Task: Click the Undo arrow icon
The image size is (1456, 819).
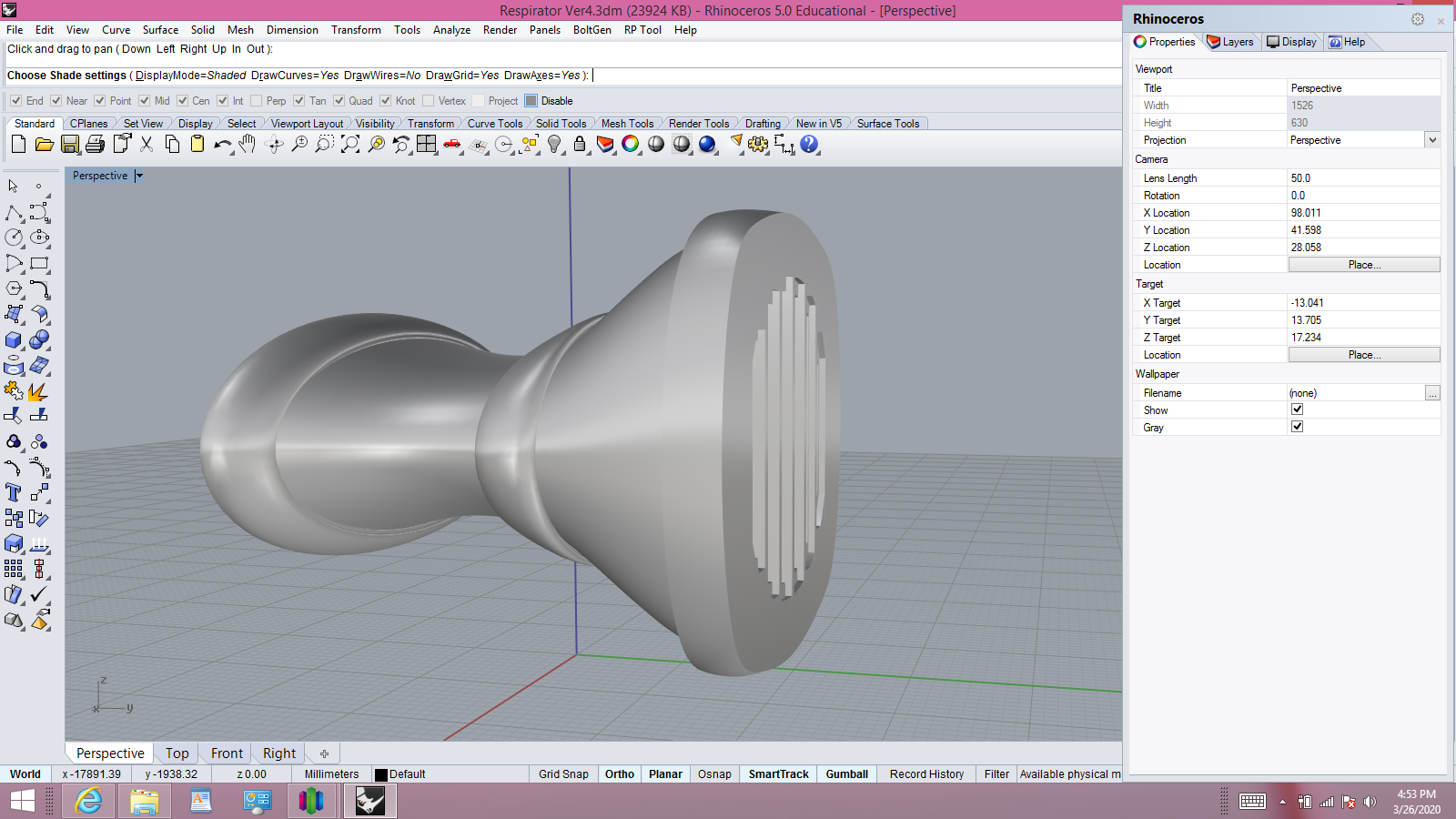Action: pos(222,144)
